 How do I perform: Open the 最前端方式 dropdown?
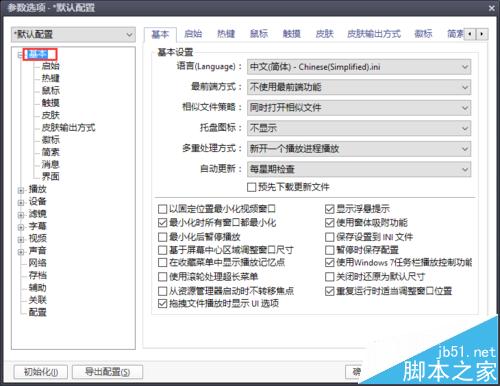(359, 87)
